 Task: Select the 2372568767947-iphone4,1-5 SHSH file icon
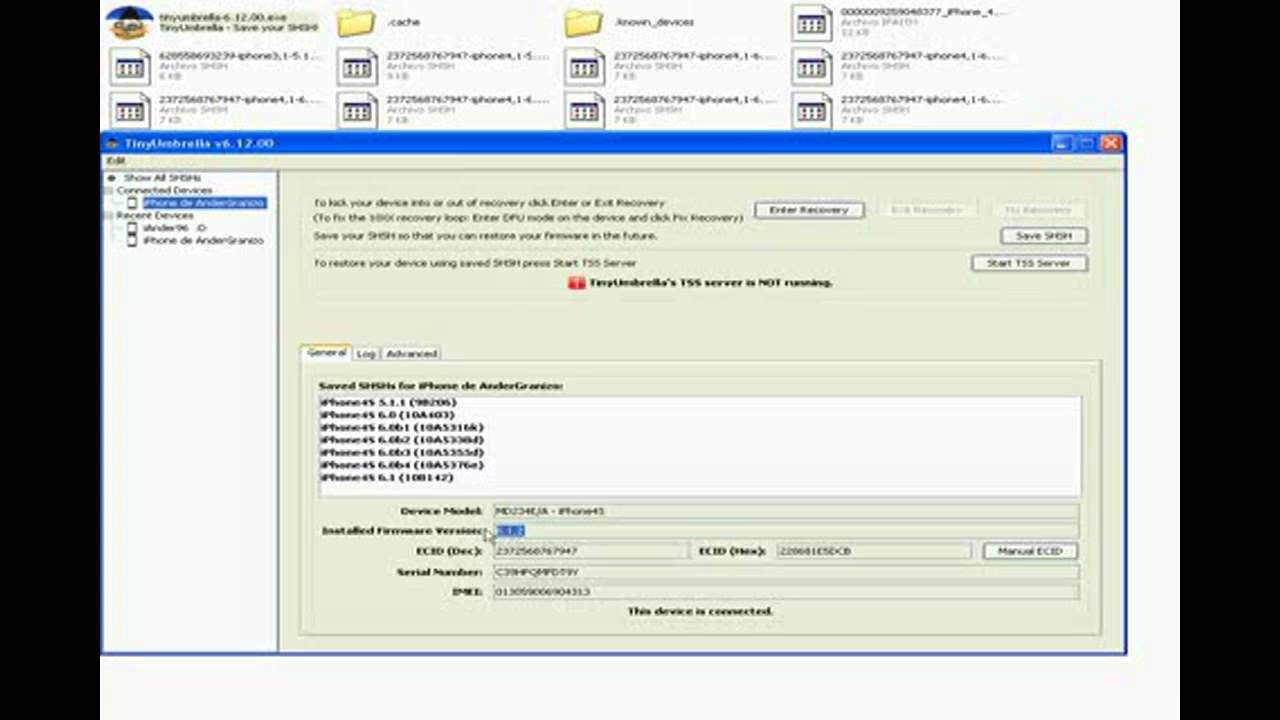pos(357,66)
